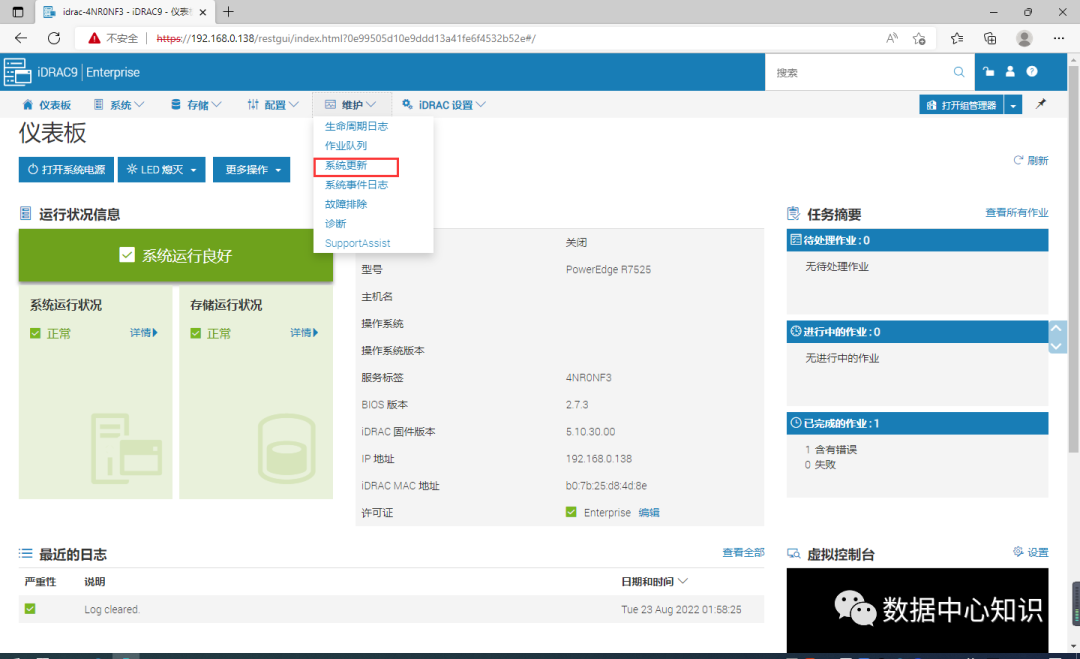Open the browser favorites list icon
Screen dimensions: 1080x659
click(957, 38)
